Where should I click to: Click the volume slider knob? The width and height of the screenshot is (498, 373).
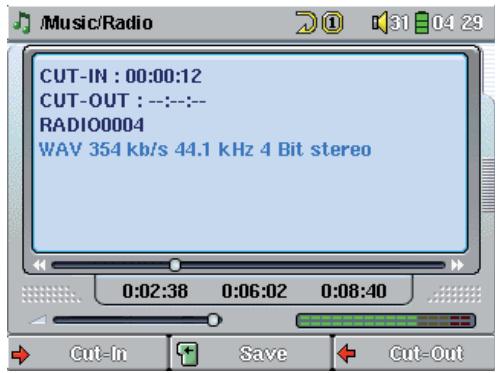pyautogui.click(x=213, y=320)
